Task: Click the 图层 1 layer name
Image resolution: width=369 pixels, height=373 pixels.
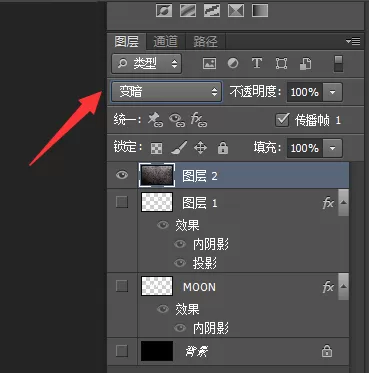Action: click(200, 203)
